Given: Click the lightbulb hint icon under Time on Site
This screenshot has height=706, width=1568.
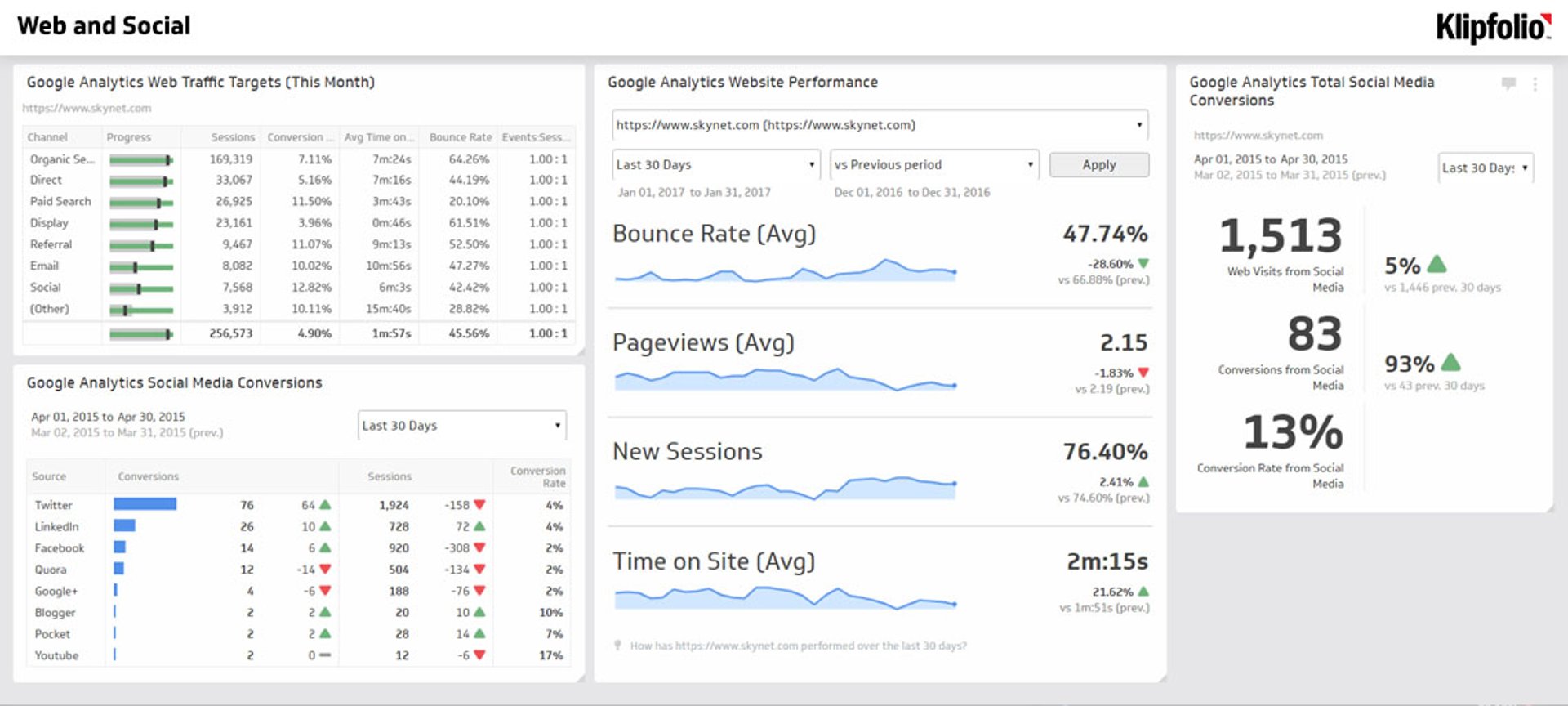Looking at the screenshot, I should click(617, 646).
